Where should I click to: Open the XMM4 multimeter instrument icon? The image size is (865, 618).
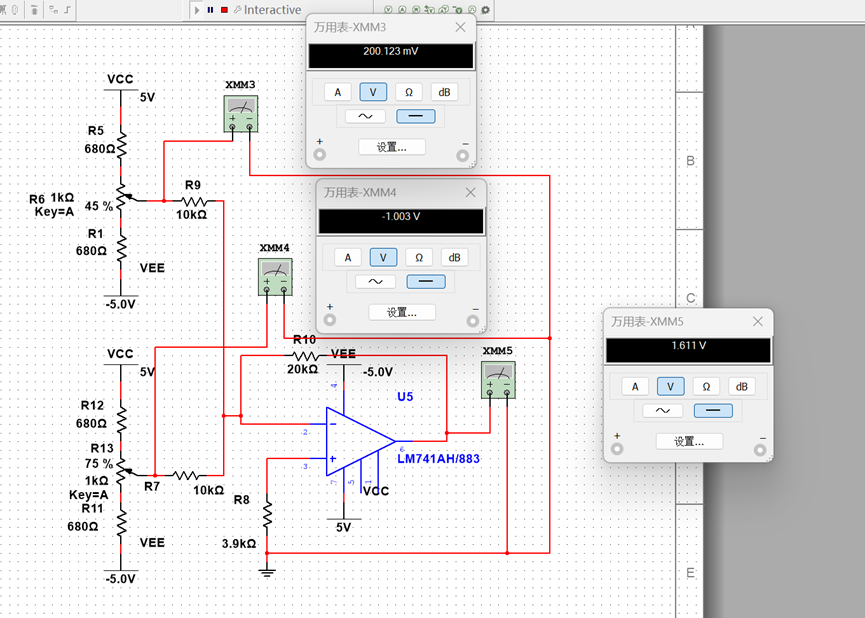click(x=275, y=276)
